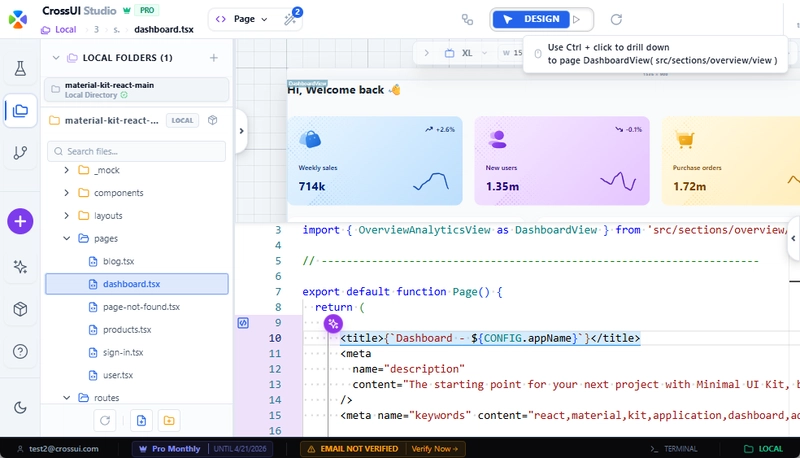Screen dimensions: 800x458
Task: Click the purple plus add button
Action: (x=20, y=221)
